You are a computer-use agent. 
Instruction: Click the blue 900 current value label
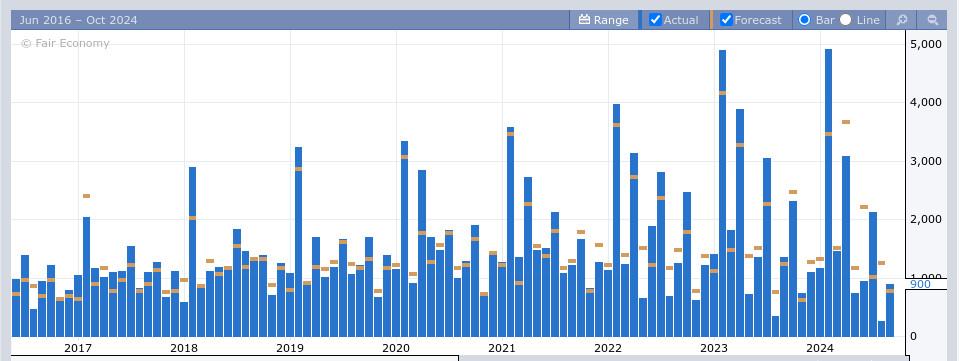tap(920, 284)
